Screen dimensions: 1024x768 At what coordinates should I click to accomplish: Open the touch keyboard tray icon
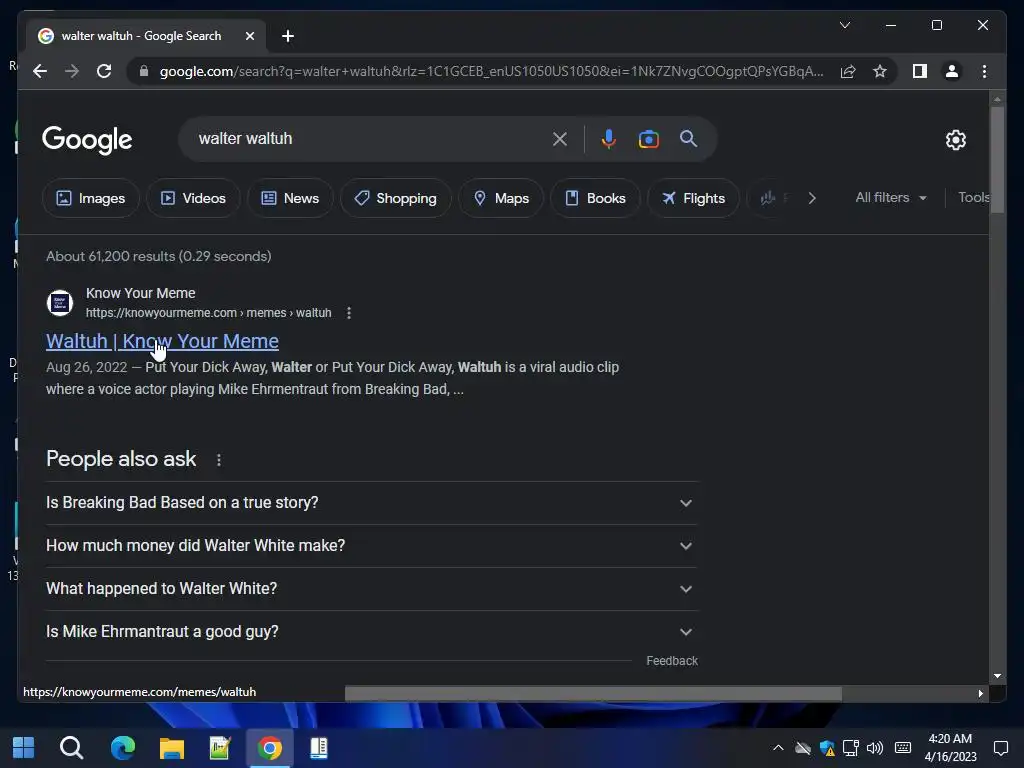click(903, 748)
